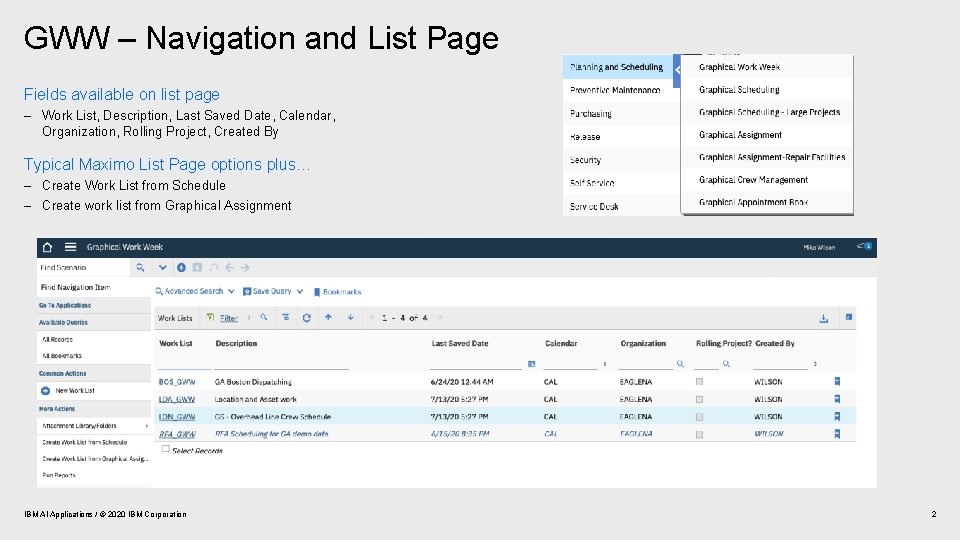This screenshot has width=960, height=540.
Task: Click Run Reports in More Actions
Action: [x=59, y=475]
